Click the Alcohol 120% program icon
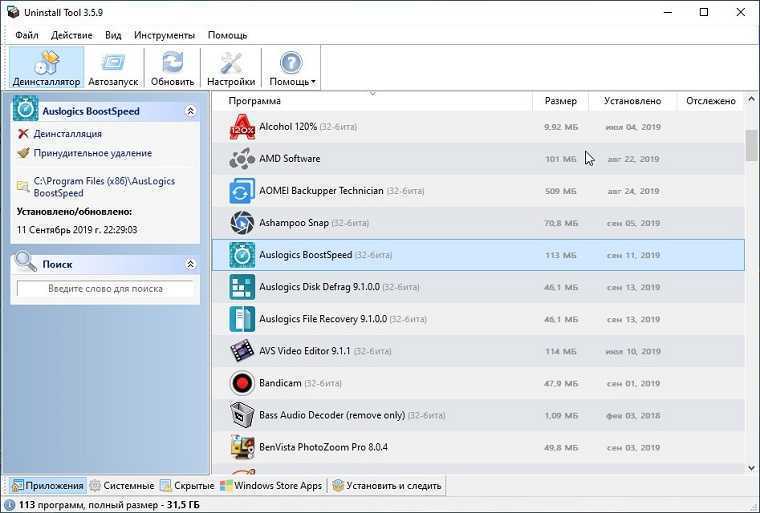Image resolution: width=760 pixels, height=513 pixels. 242,127
